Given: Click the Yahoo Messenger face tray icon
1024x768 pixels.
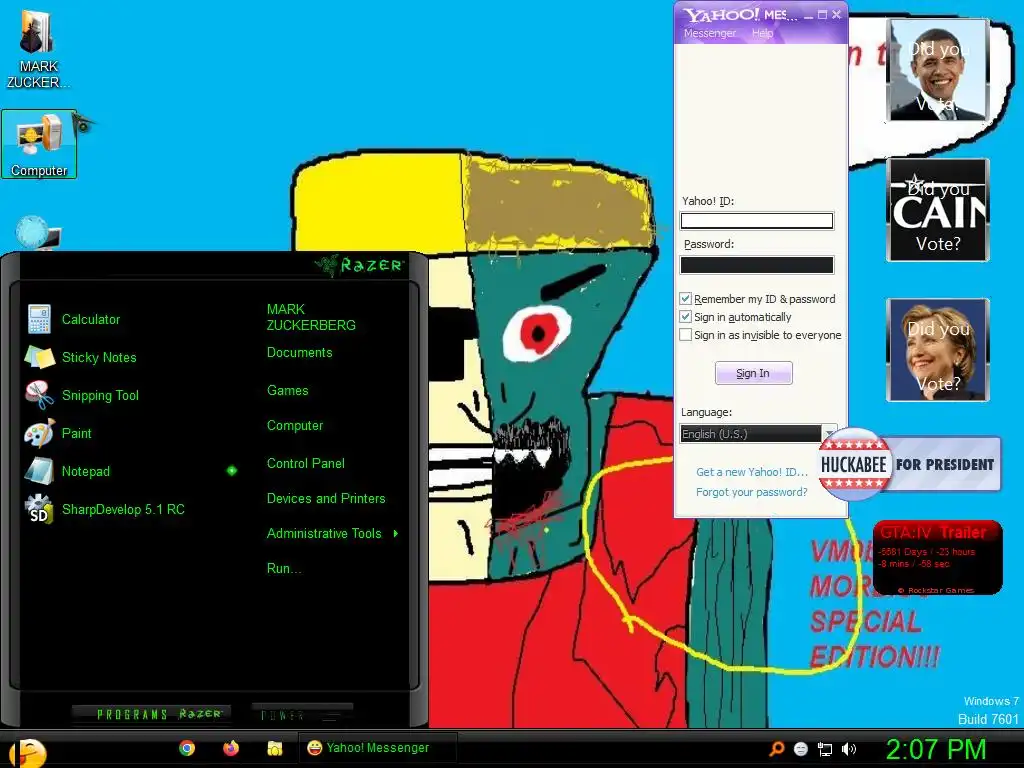Looking at the screenshot, I should tap(801, 749).
